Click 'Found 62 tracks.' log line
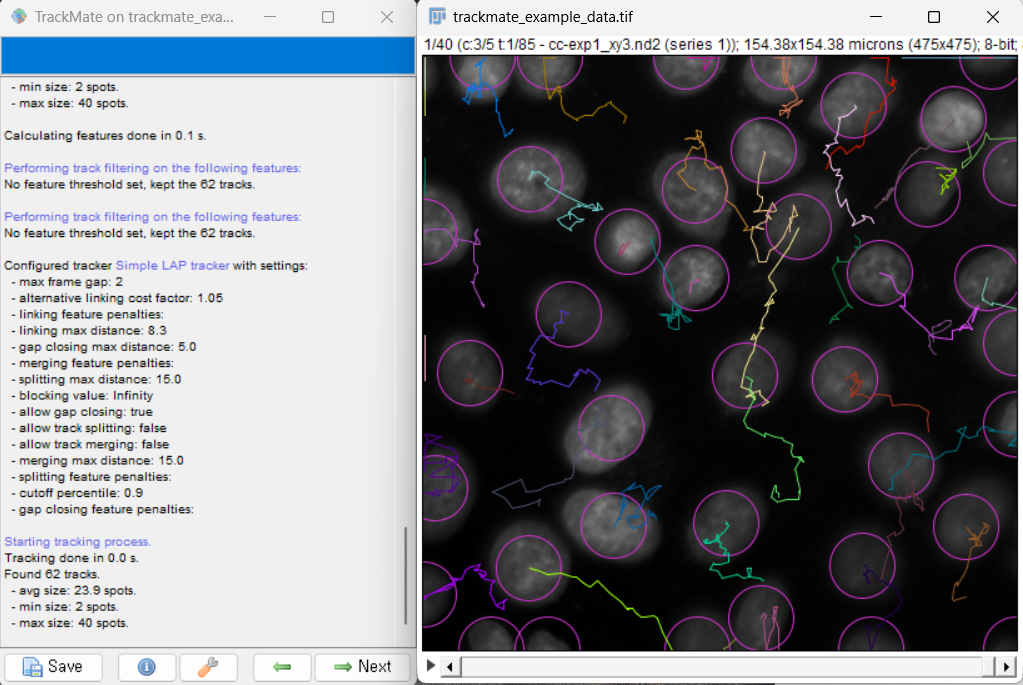This screenshot has height=685, width=1023. tap(52, 574)
